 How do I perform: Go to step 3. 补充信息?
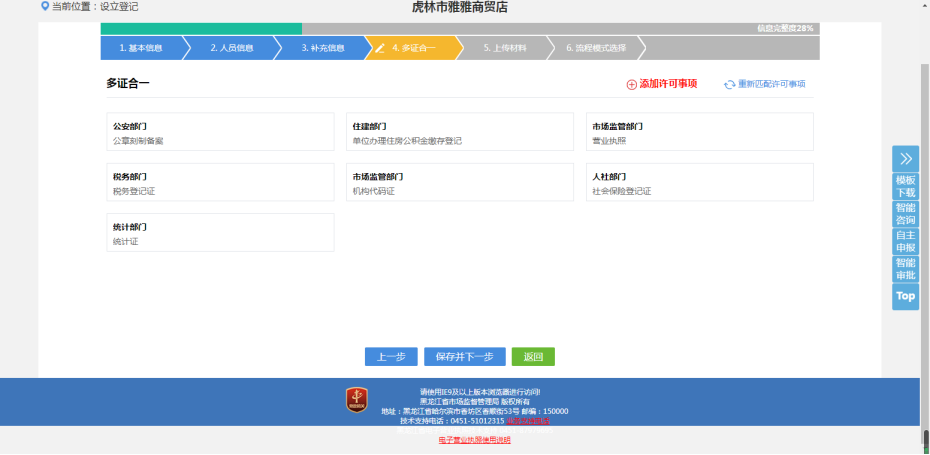click(x=323, y=48)
